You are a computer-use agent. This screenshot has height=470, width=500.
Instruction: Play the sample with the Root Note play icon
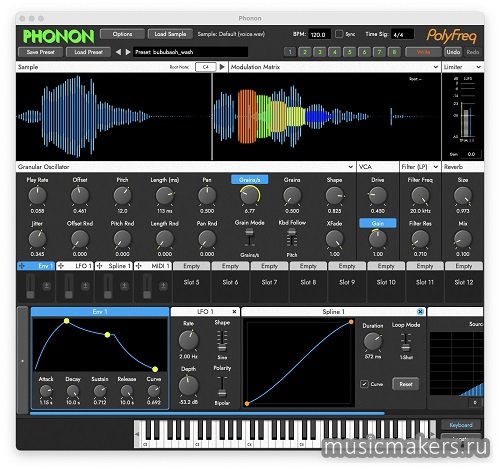point(222,67)
